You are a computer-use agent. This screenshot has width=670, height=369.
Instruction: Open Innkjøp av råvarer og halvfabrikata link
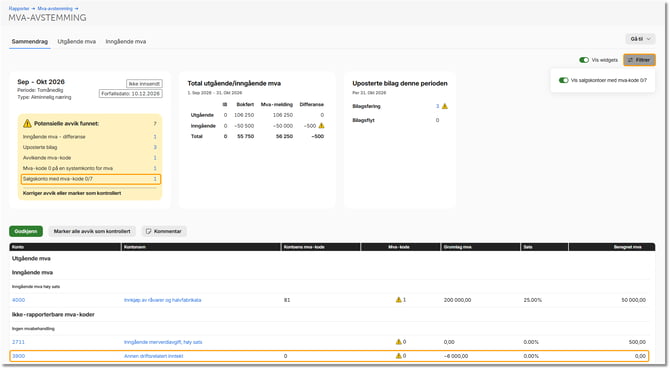162,300
